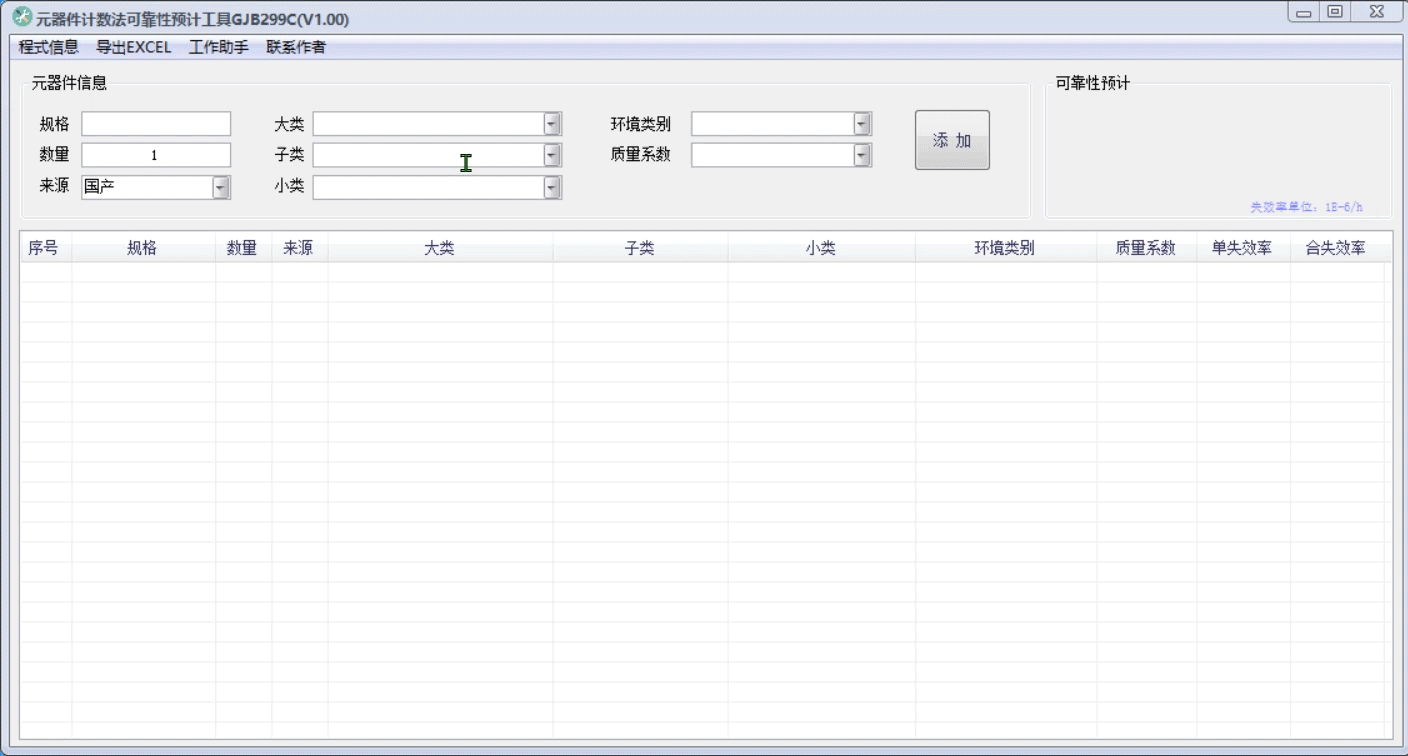
Task: Expand the 大类 dropdown arrow
Action: coord(552,124)
